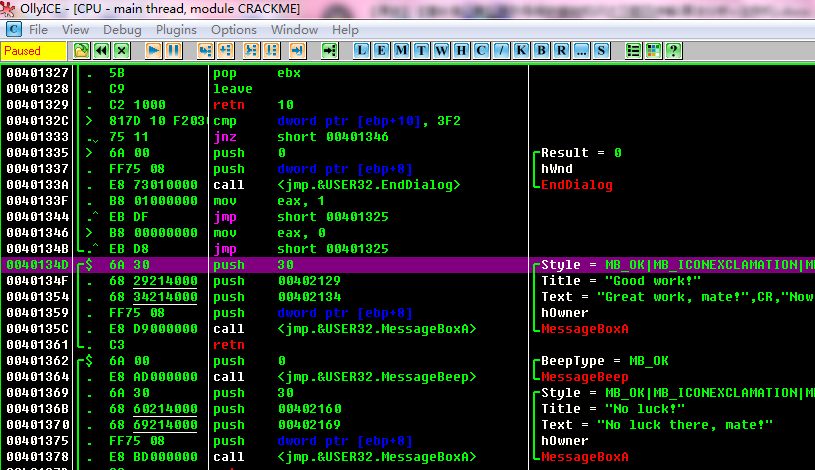Show Run trace with ... button

point(581,50)
